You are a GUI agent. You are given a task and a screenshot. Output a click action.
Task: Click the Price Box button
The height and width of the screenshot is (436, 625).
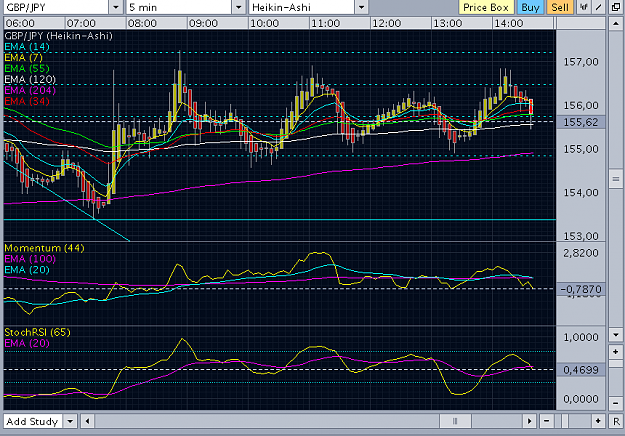486,7
